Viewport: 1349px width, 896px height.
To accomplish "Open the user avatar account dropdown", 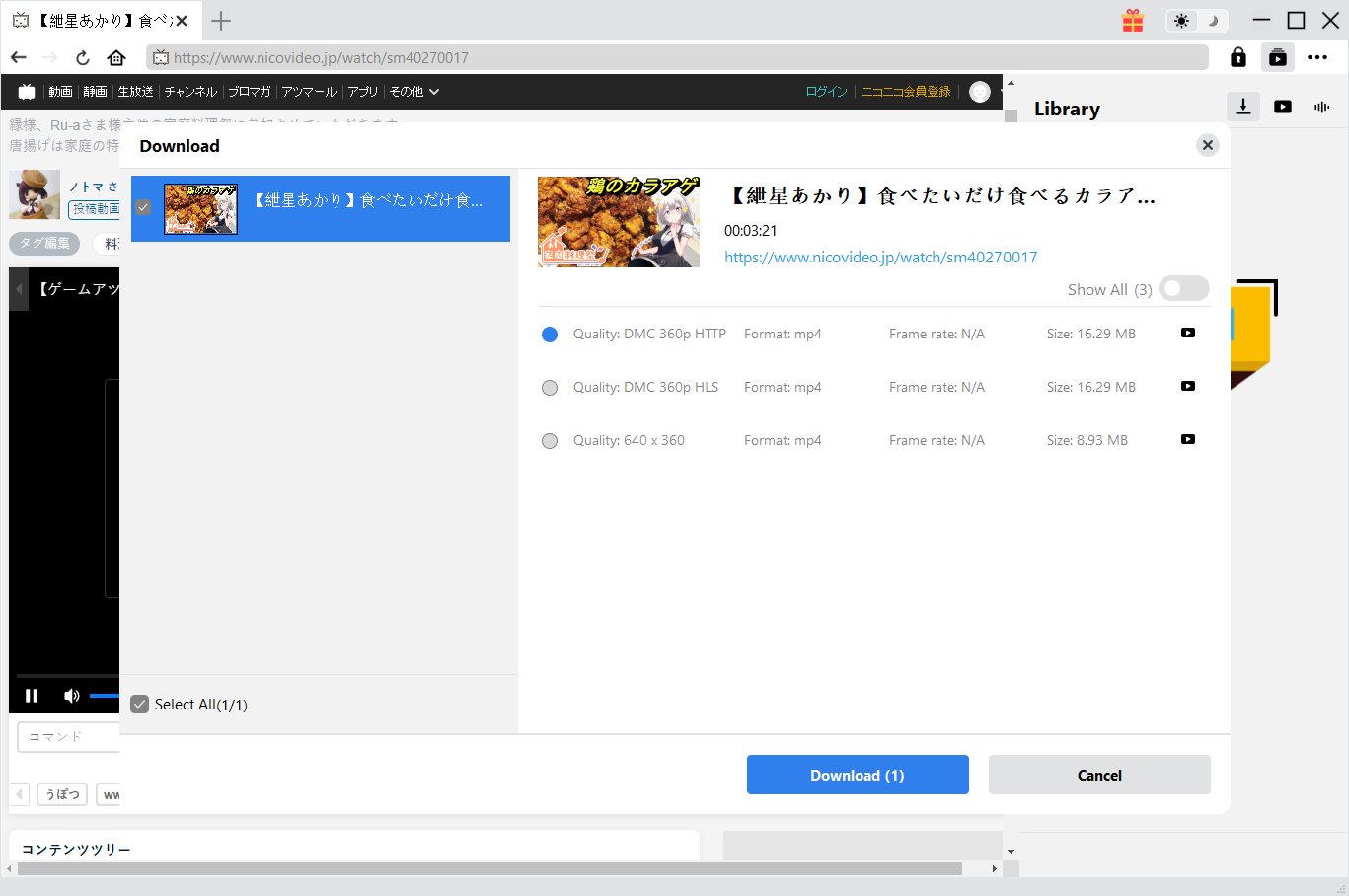I will click(x=980, y=92).
